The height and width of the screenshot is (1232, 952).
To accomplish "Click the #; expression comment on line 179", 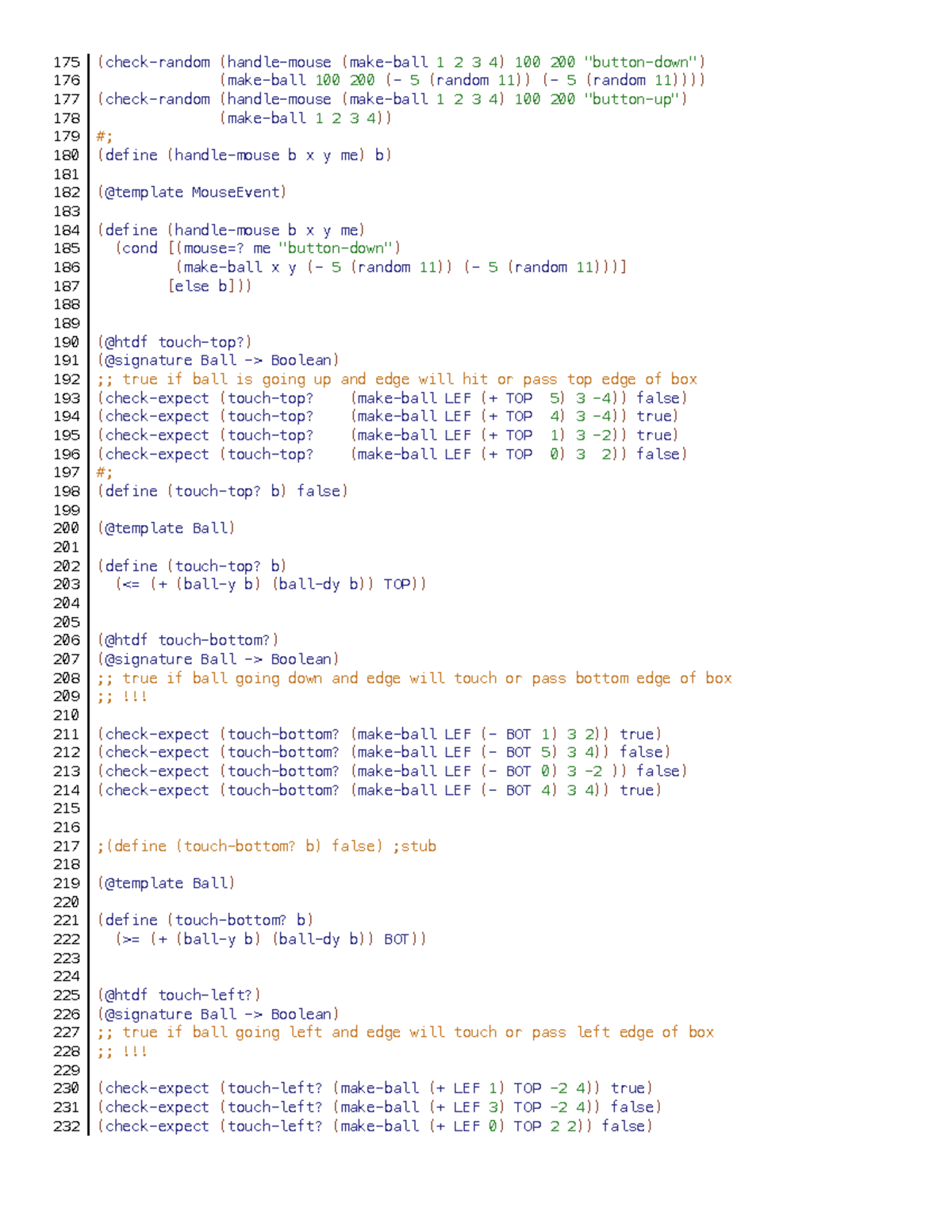I will pos(102,136).
